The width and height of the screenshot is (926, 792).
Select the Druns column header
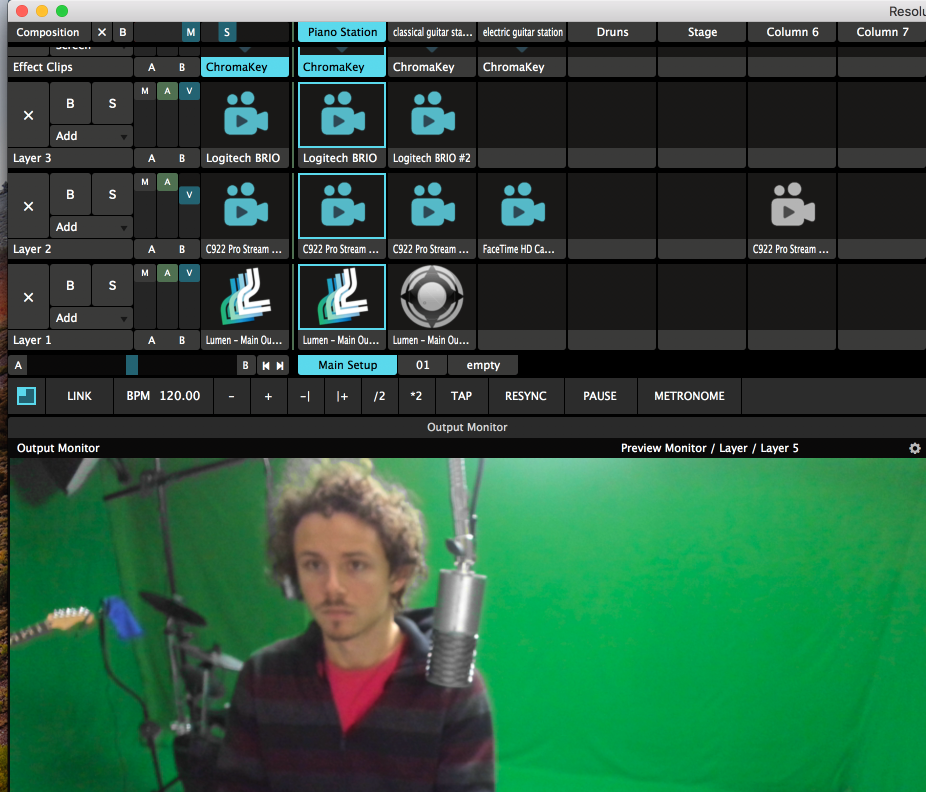[612, 32]
